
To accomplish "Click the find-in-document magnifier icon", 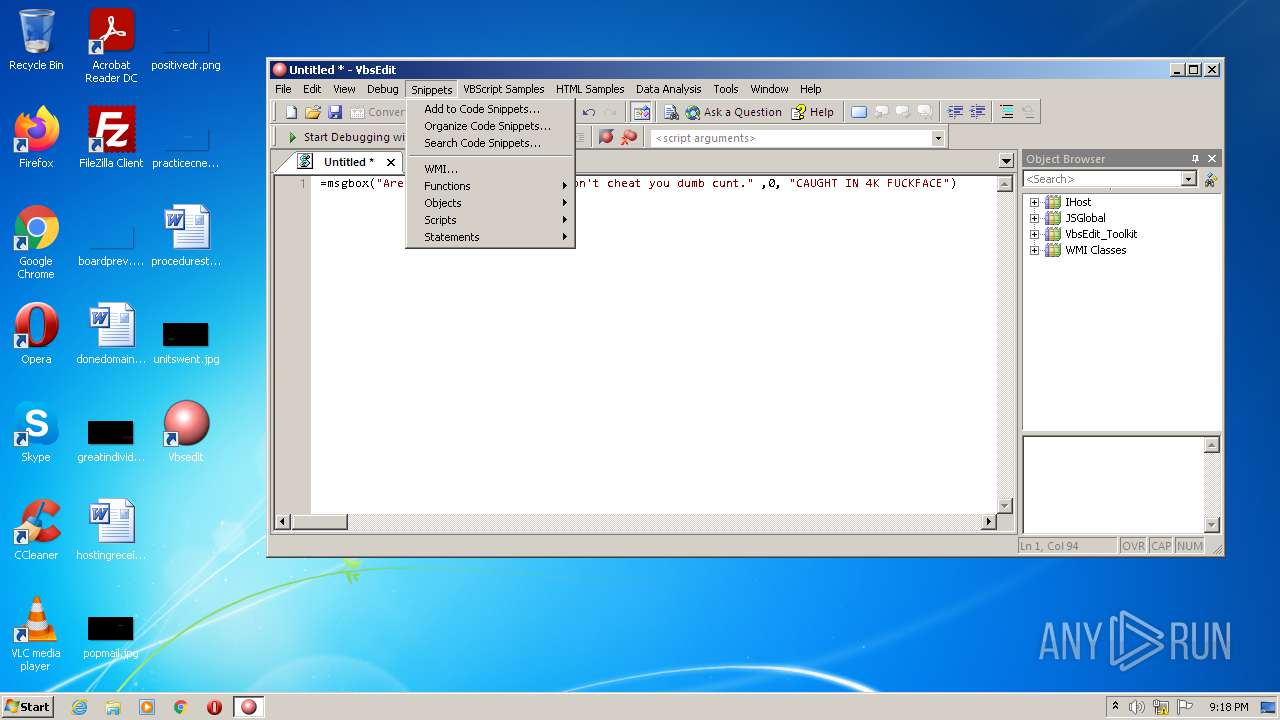I will (671, 112).
